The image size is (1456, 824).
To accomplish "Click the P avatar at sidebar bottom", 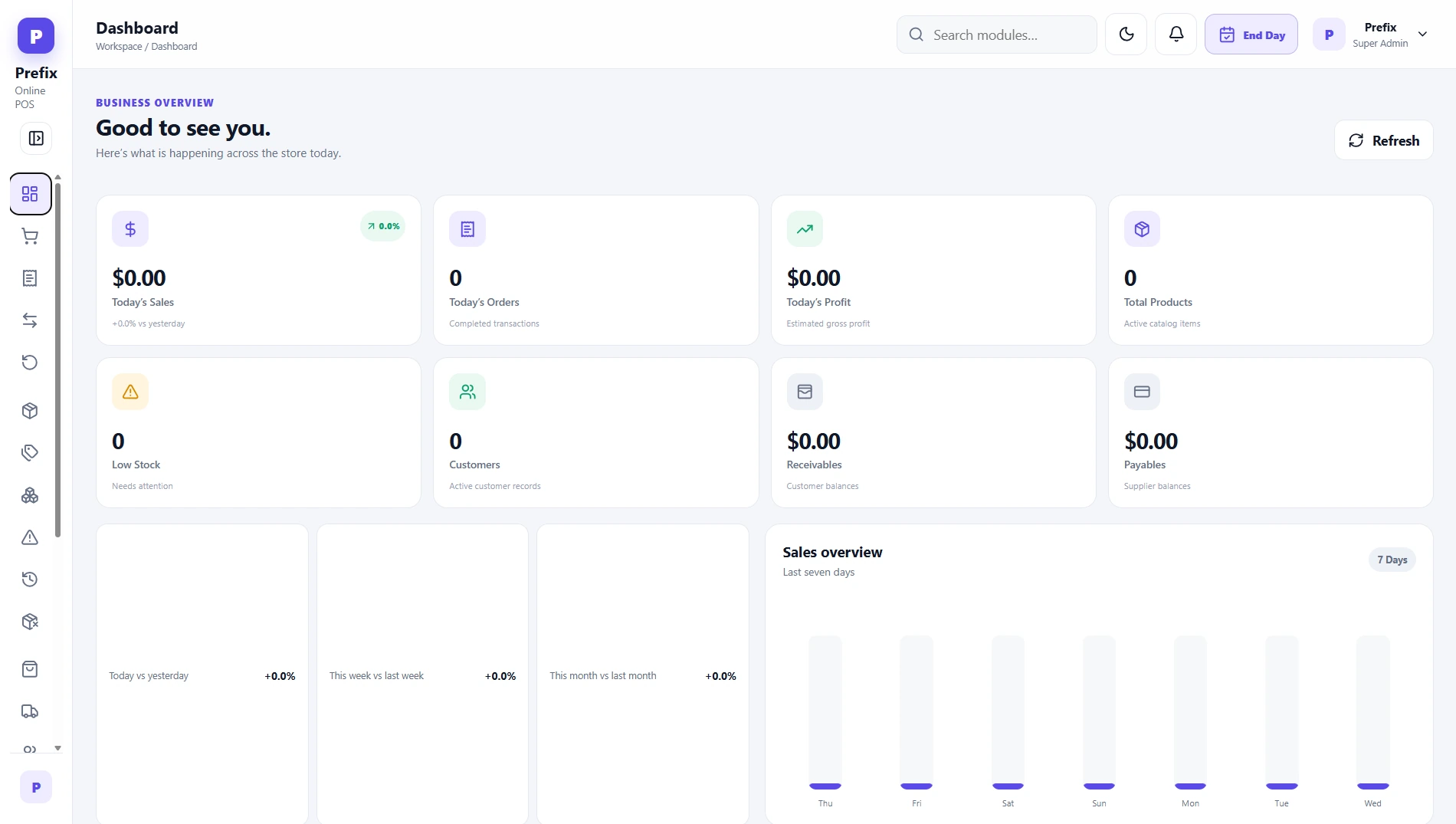I will [36, 787].
